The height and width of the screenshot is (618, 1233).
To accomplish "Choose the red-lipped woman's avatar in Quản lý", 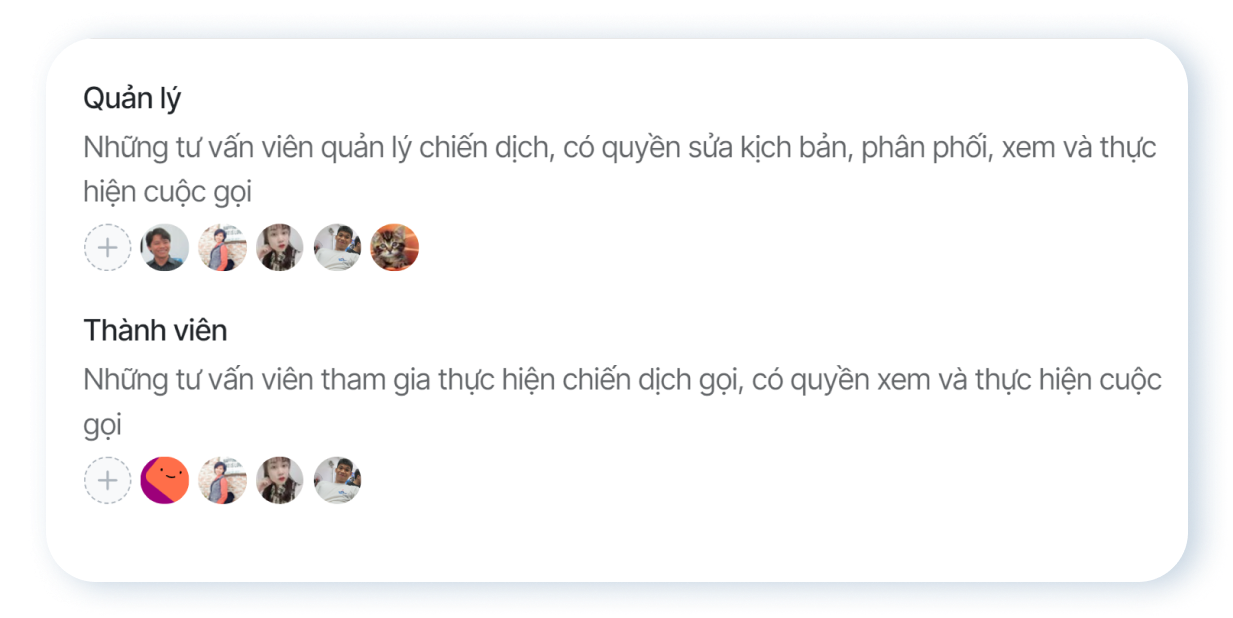I will tap(280, 248).
